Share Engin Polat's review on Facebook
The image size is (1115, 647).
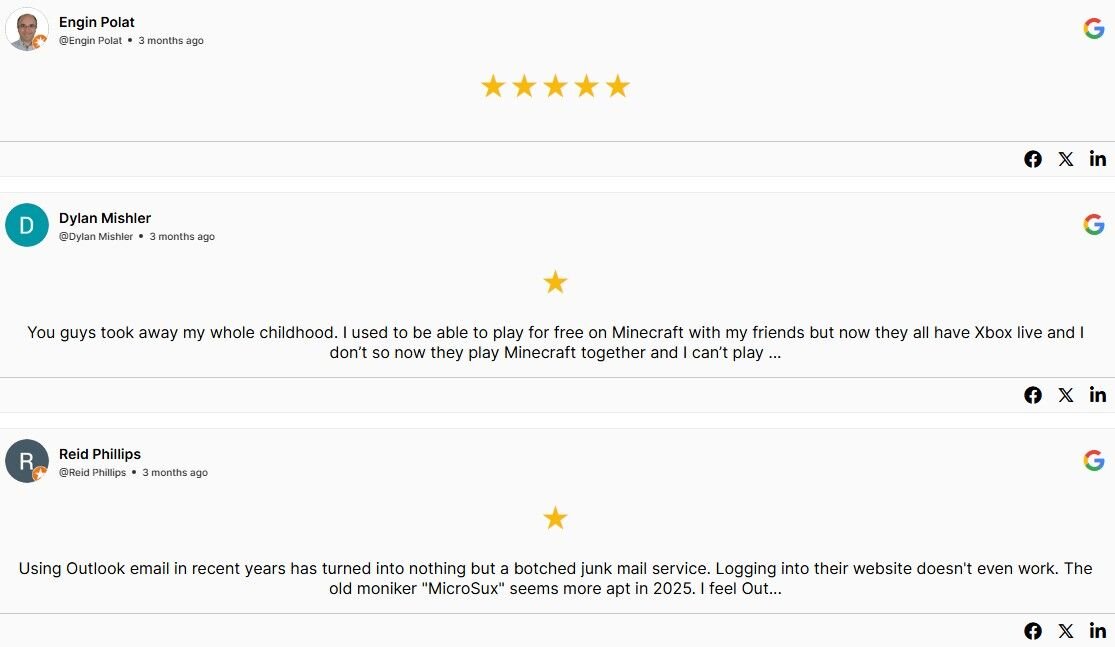click(1033, 158)
